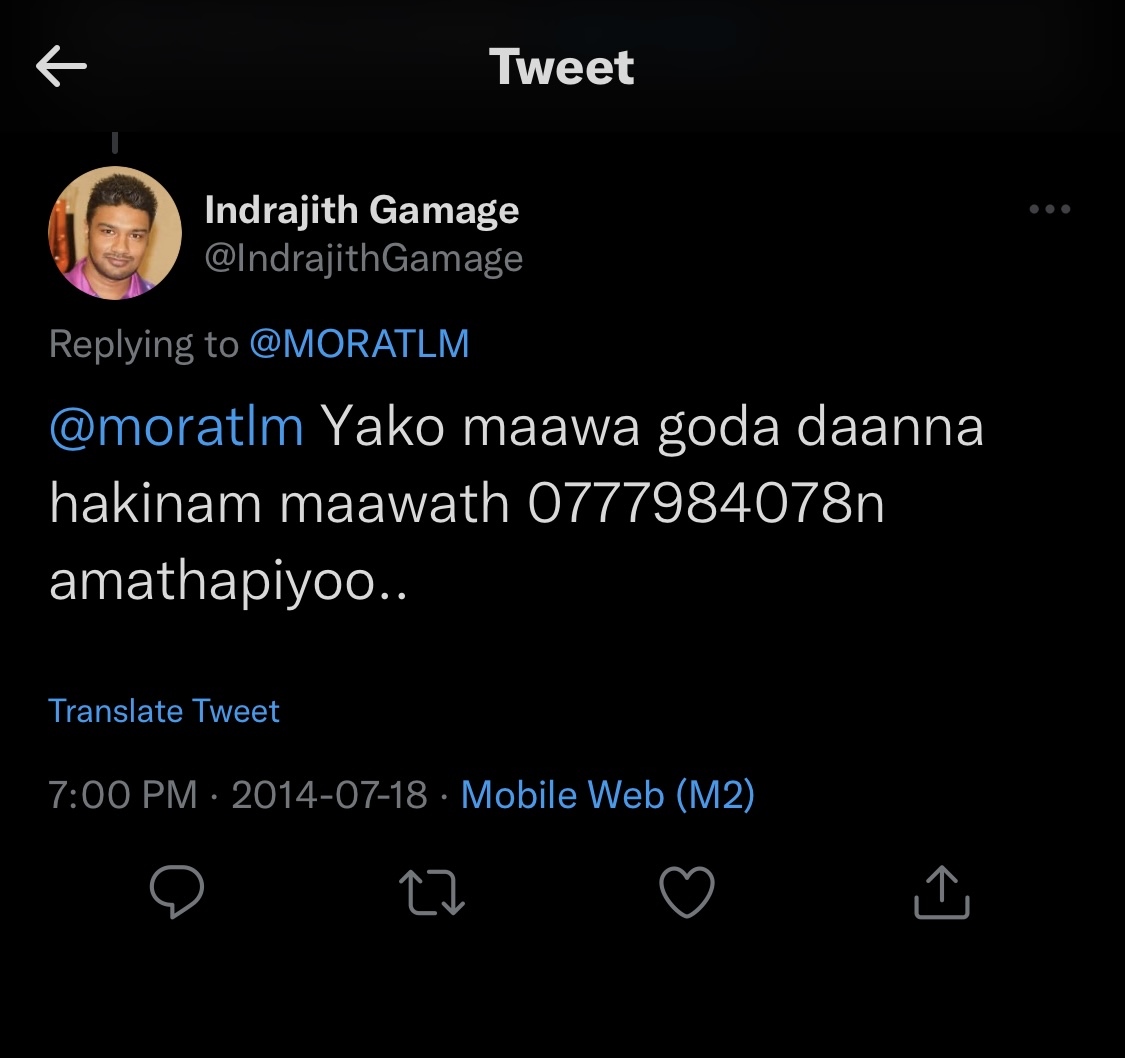Image resolution: width=1125 pixels, height=1058 pixels.
Task: Like the tweet with the heart icon
Action: (687, 892)
